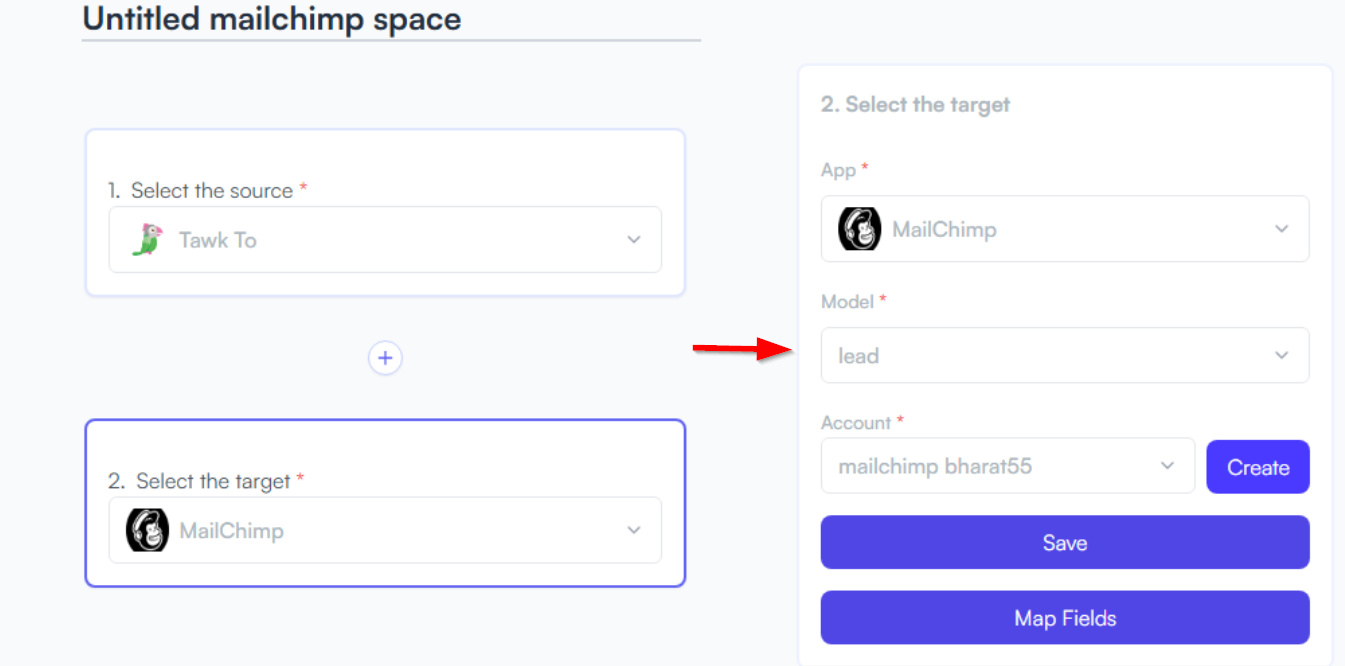Click the MailChimp logo in App field
1345x666 pixels.
point(859,229)
